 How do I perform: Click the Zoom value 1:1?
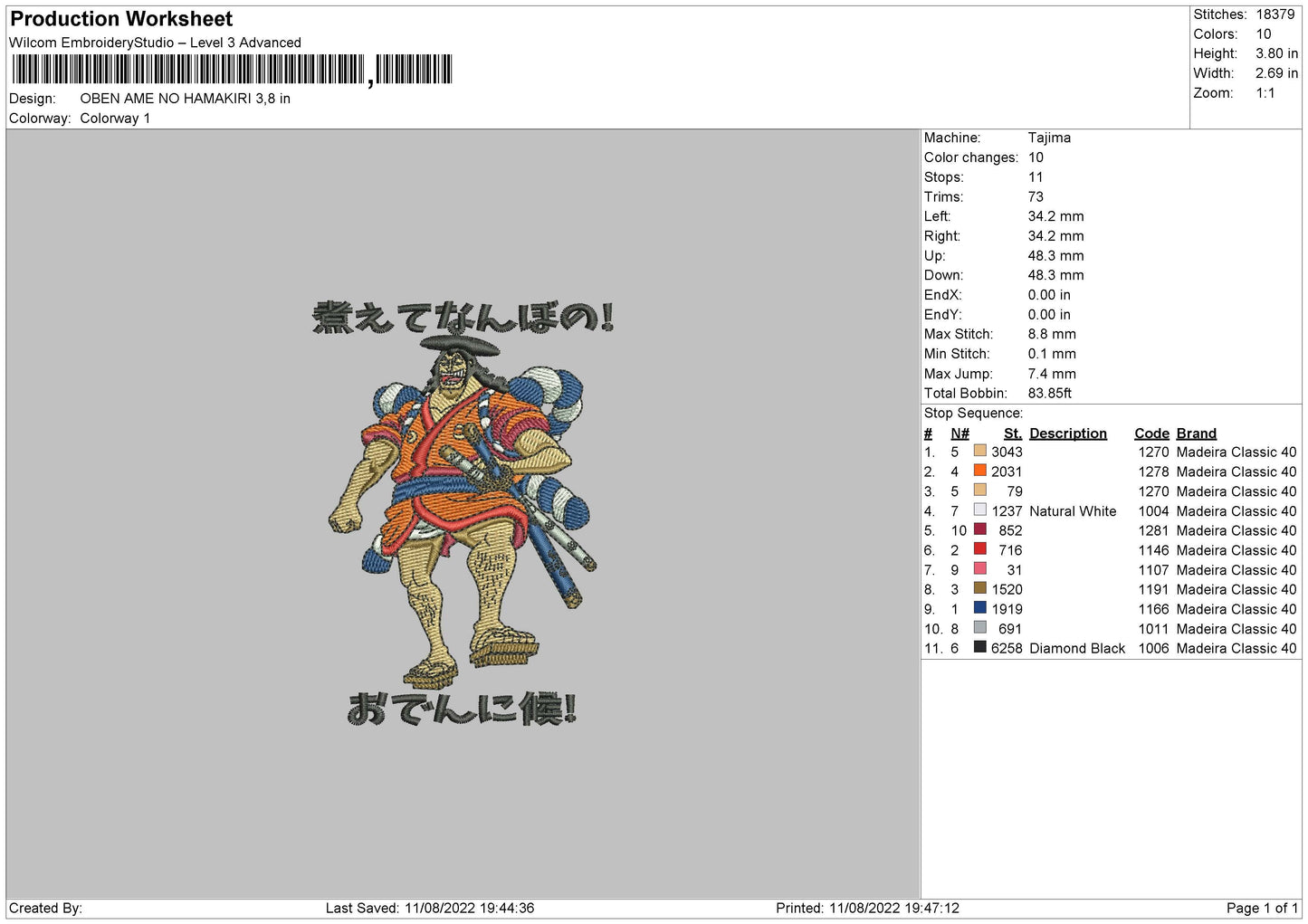pyautogui.click(x=1265, y=93)
